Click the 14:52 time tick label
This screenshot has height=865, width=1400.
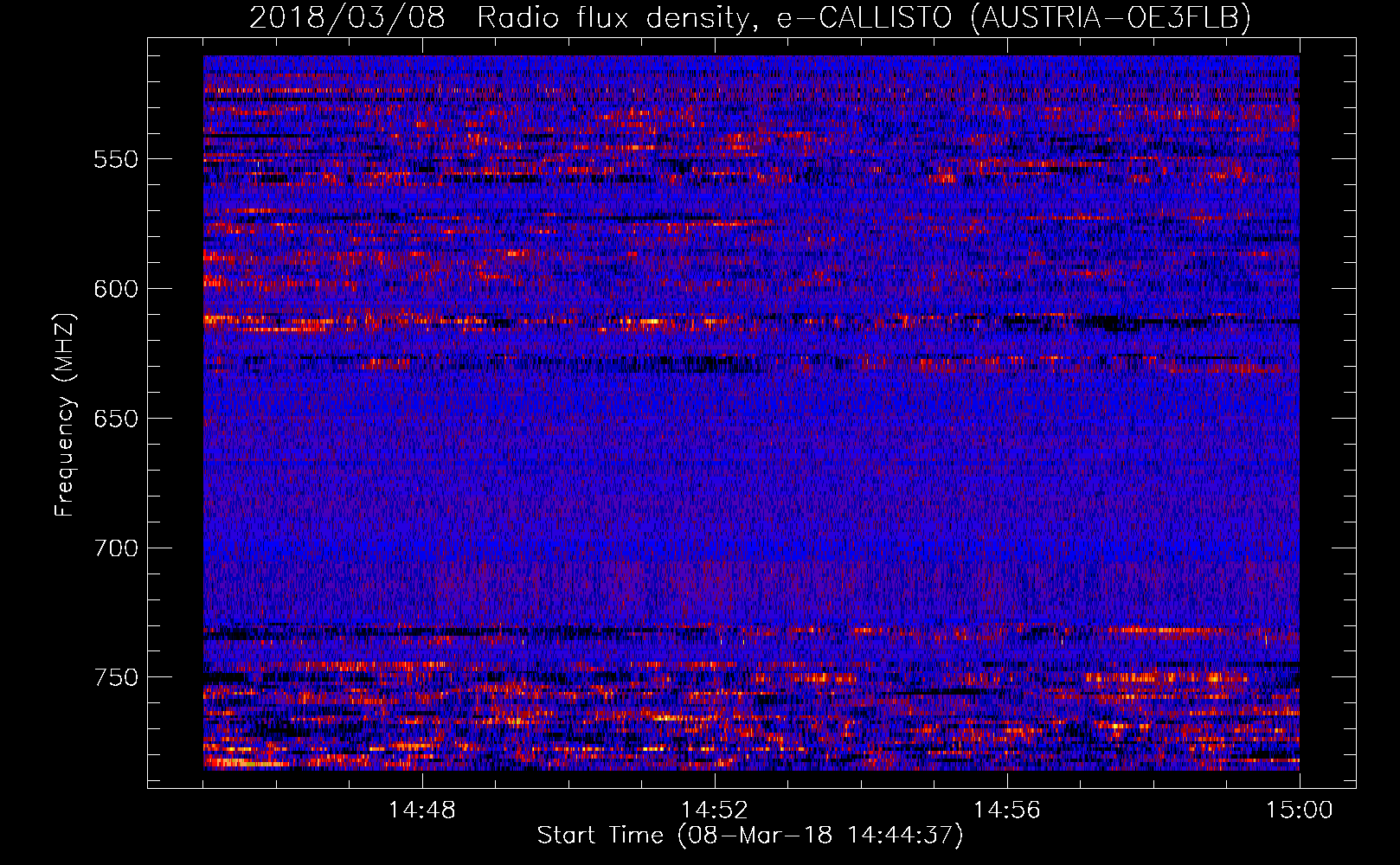coord(715,811)
